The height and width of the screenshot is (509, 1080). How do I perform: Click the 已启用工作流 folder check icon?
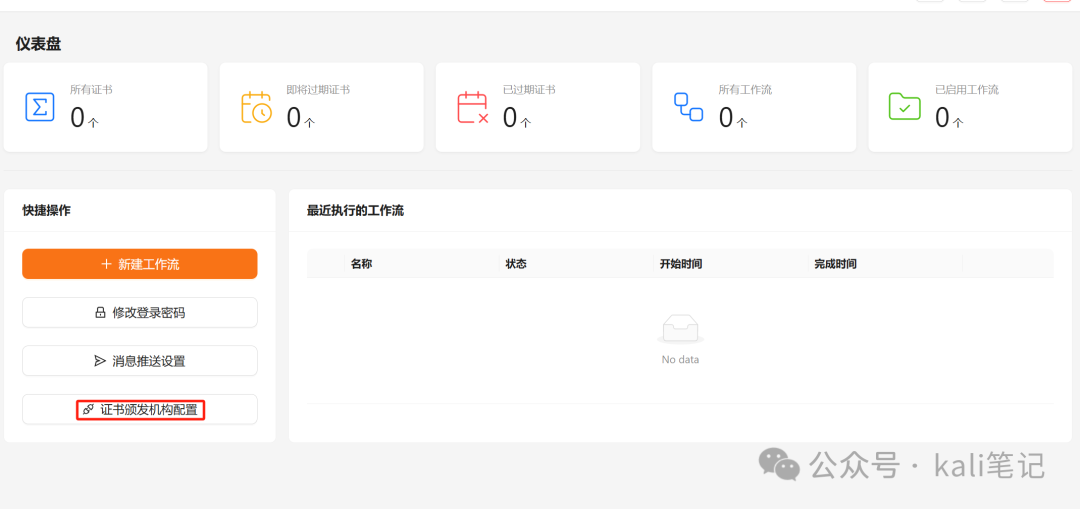(904, 107)
